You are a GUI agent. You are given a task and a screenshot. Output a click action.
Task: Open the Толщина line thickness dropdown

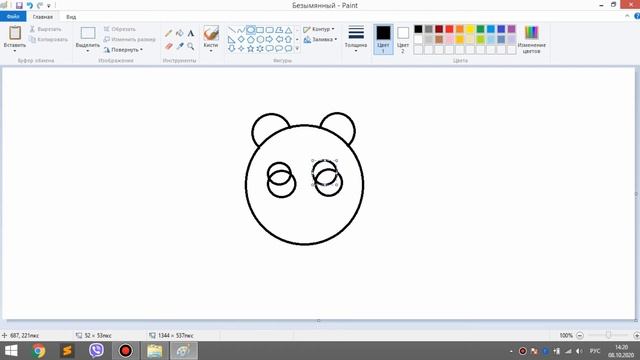coord(356,39)
